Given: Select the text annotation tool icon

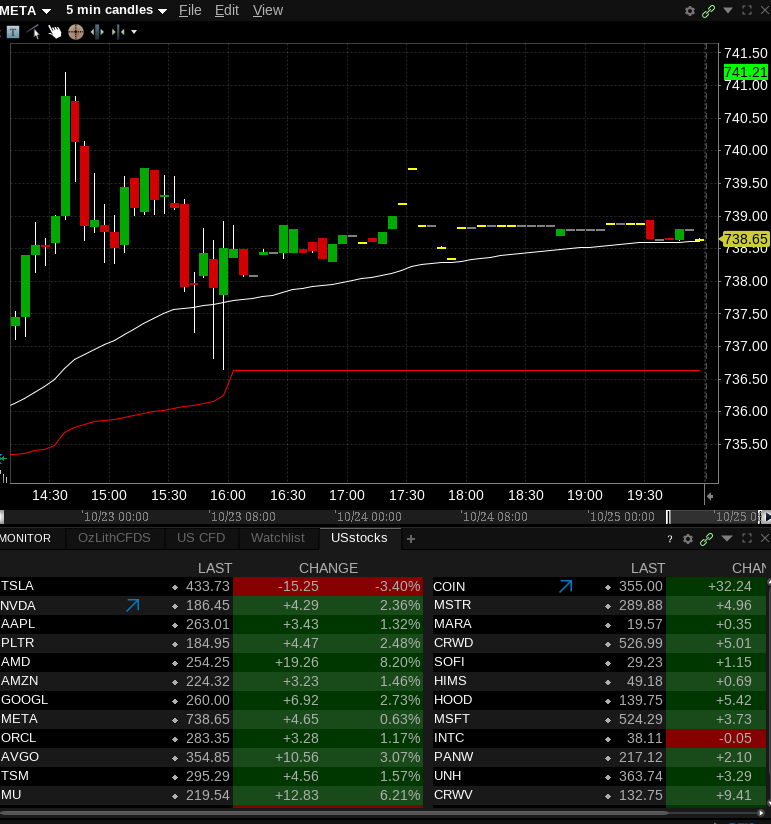Looking at the screenshot, I should (13, 31).
